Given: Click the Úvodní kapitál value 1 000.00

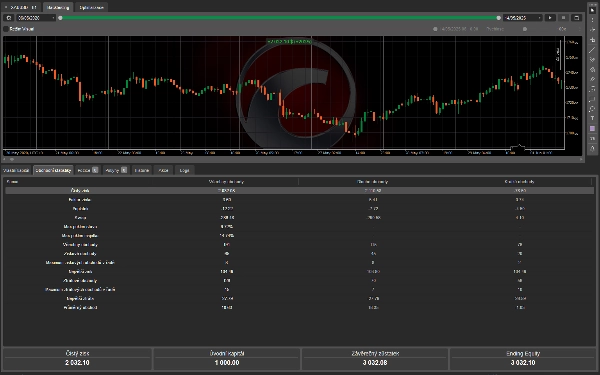Looking at the screenshot, I should [227, 363].
